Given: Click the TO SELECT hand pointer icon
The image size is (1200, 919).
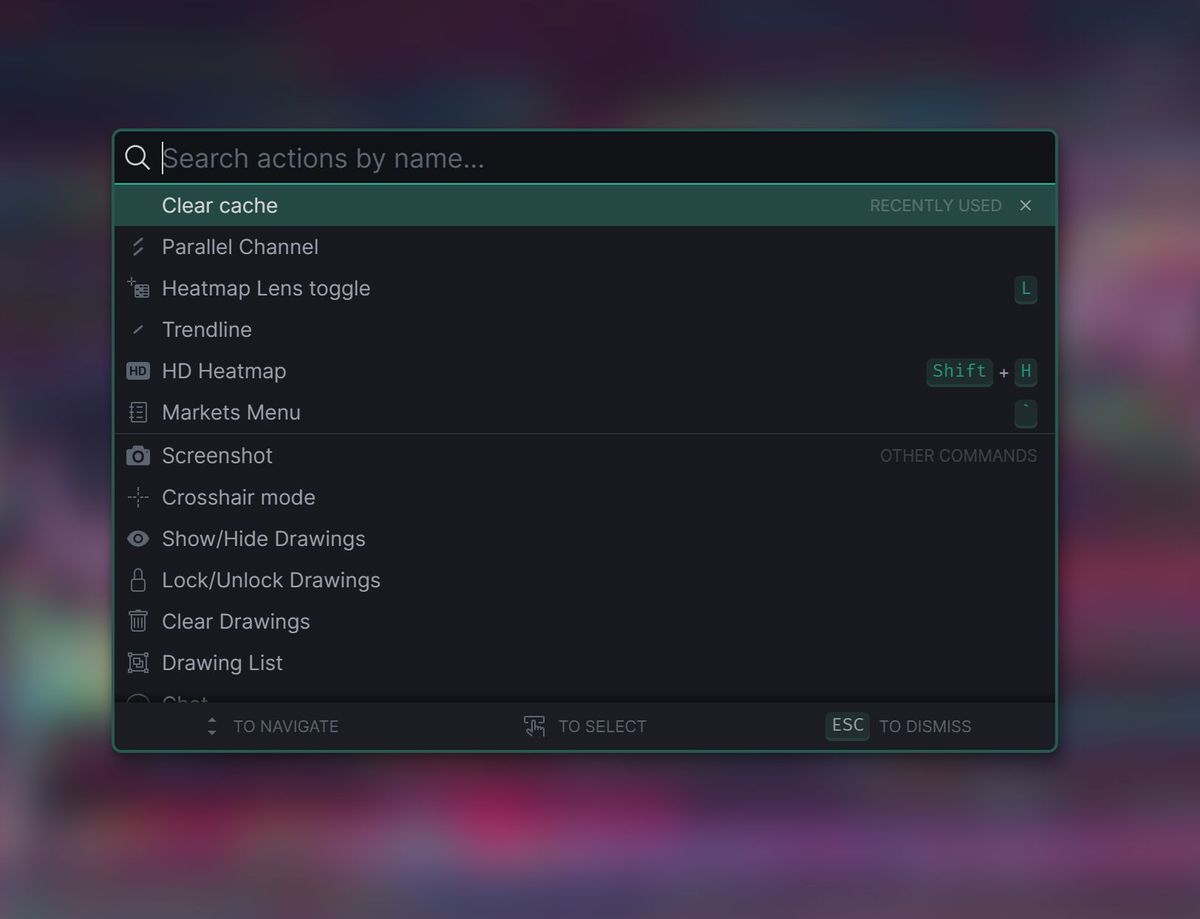Looking at the screenshot, I should pos(535,726).
